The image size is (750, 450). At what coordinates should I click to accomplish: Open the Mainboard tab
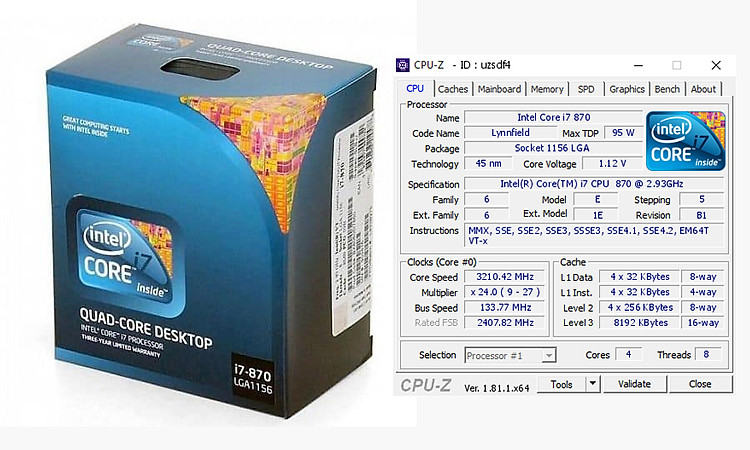[x=499, y=89]
